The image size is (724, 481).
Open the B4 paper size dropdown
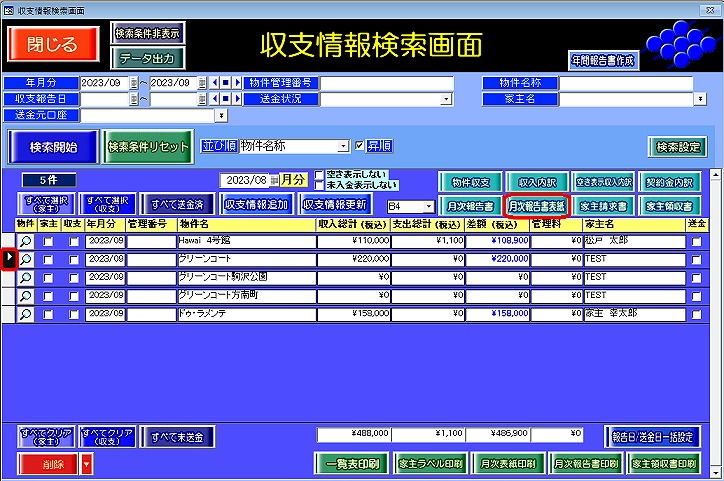(429, 206)
